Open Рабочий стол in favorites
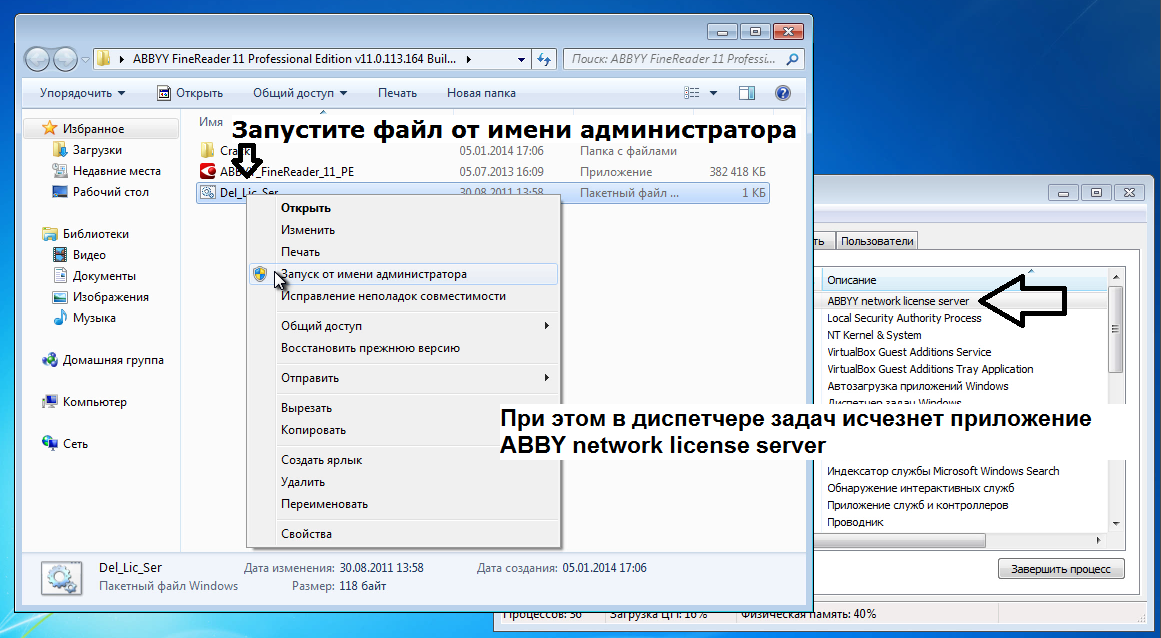This screenshot has height=638, width=1161. coord(110,192)
